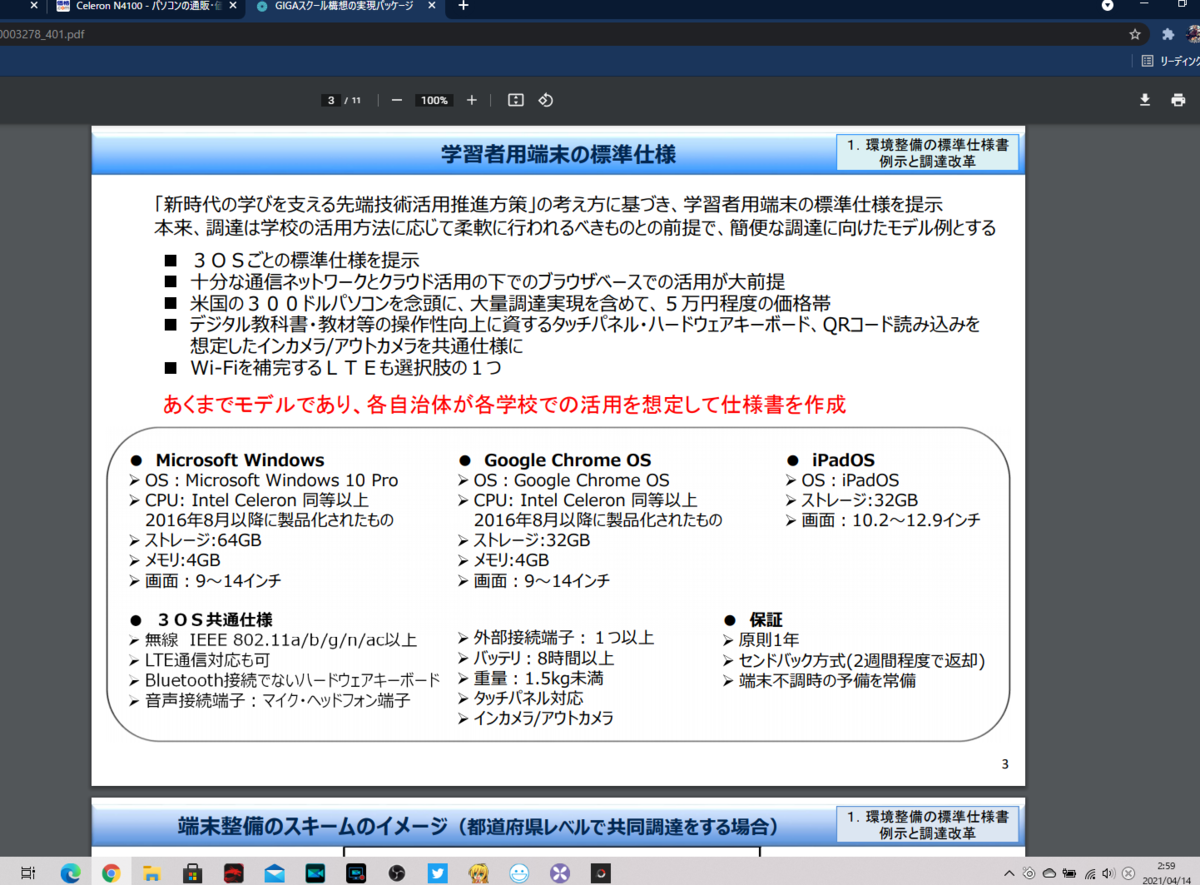The height and width of the screenshot is (885, 1200).
Task: Open the anime character app on the taskbar
Action: pos(478,873)
